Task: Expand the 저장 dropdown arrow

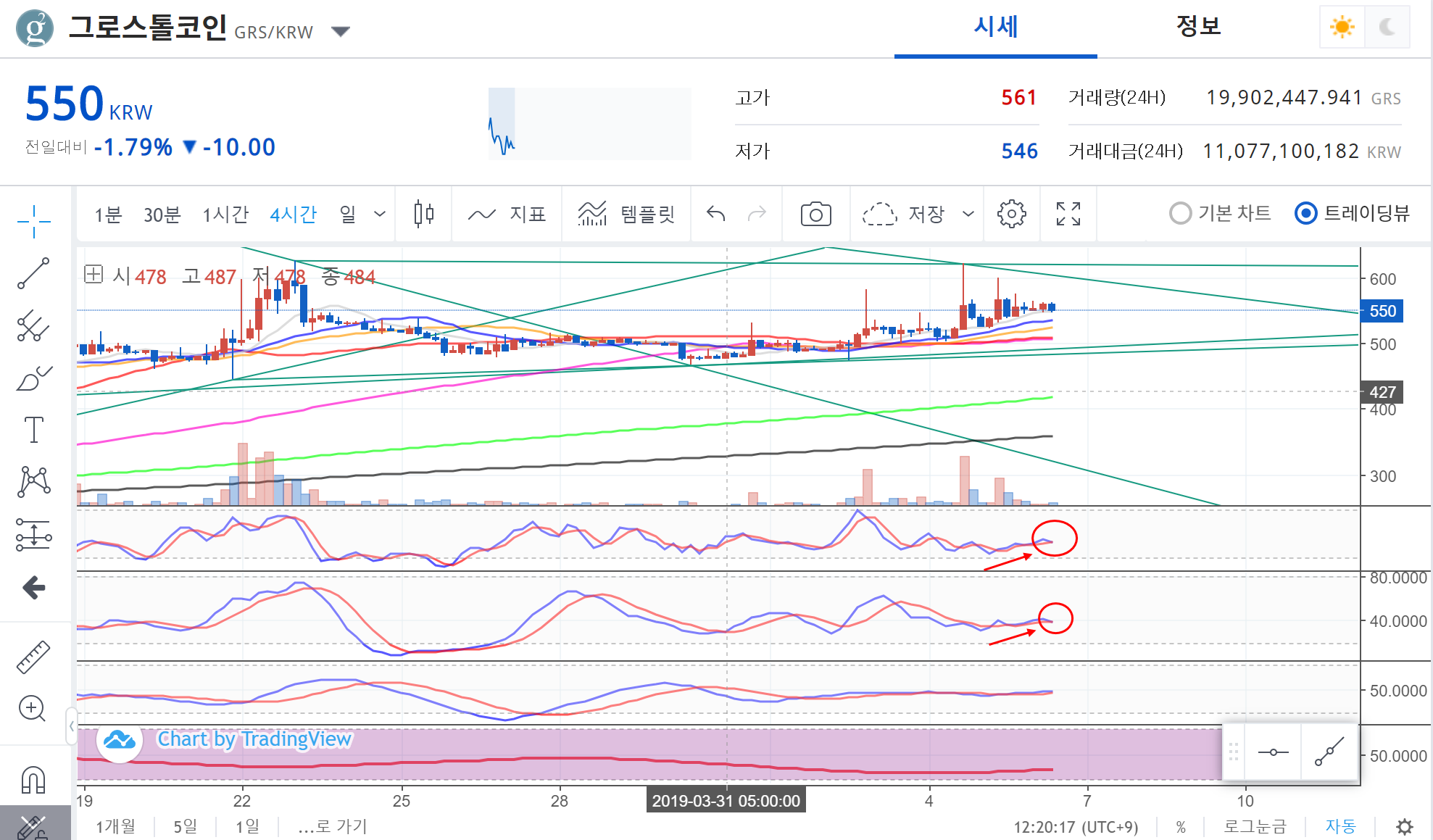Action: (968, 215)
